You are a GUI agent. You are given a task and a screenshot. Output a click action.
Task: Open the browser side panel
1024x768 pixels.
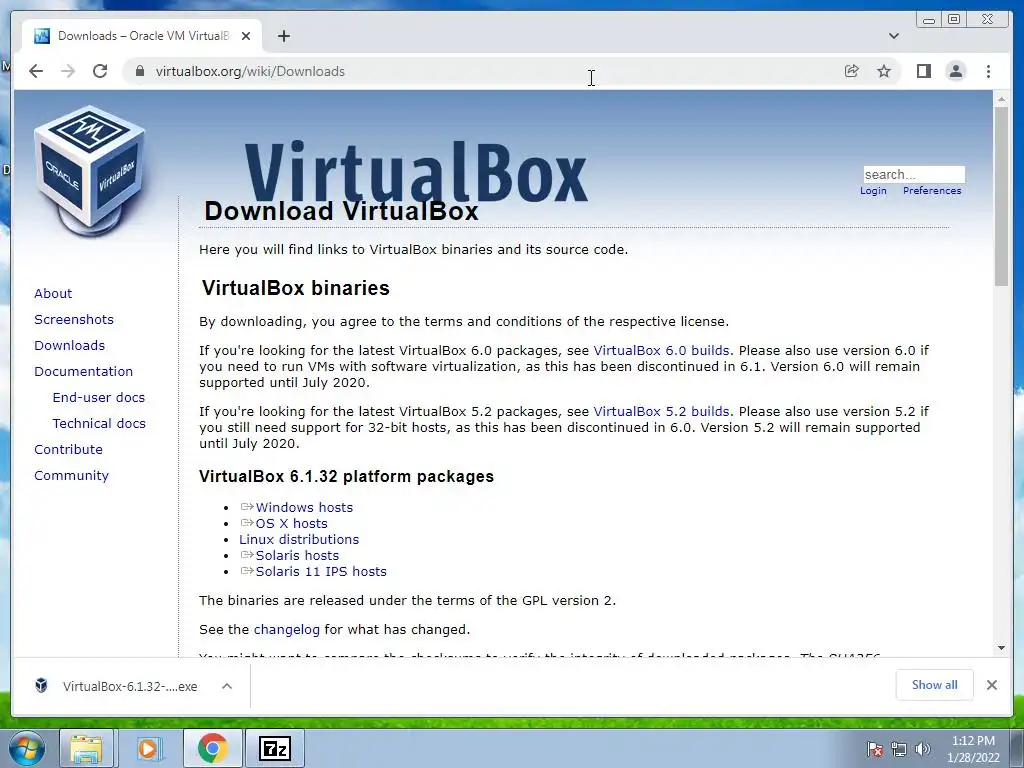point(923,71)
